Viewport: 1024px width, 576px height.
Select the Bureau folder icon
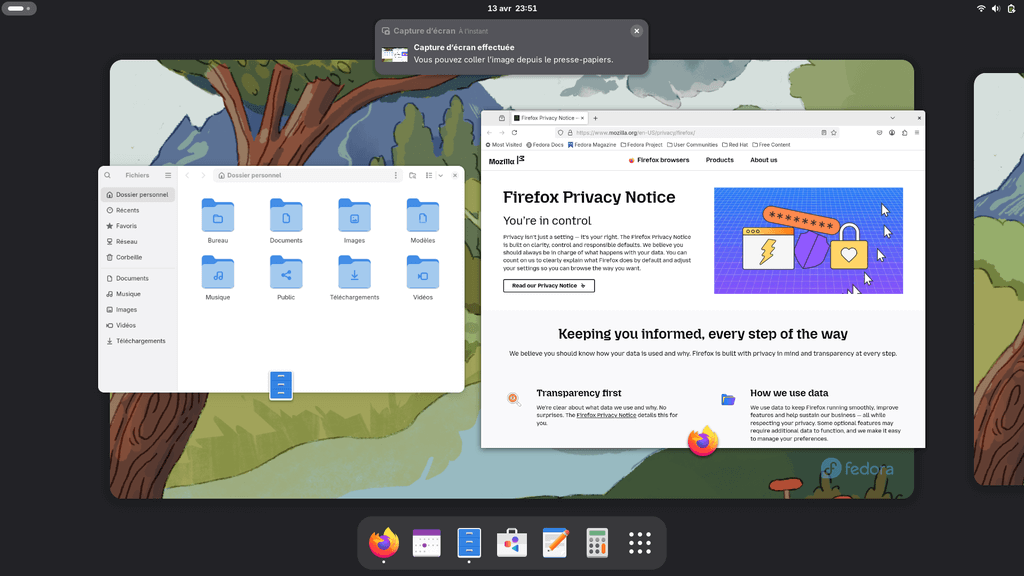(217, 216)
